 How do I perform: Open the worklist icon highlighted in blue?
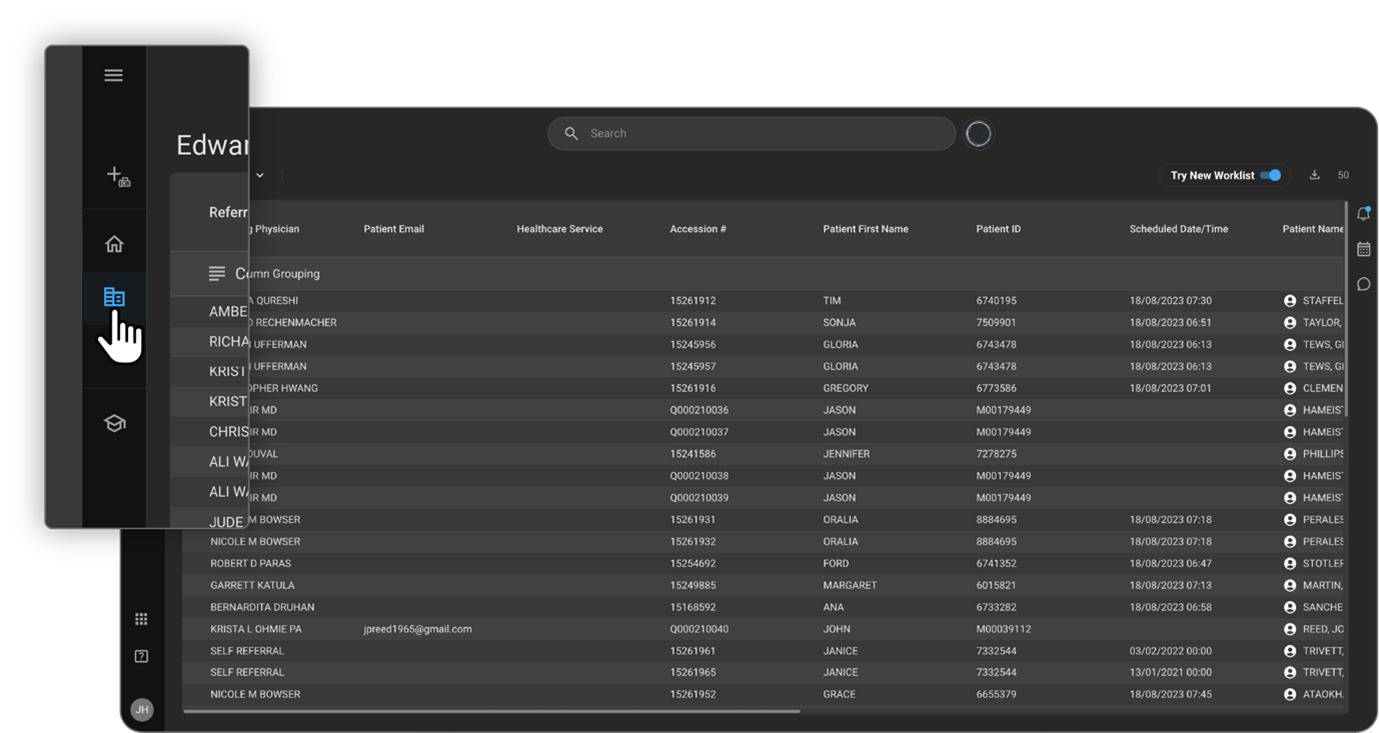(114, 297)
